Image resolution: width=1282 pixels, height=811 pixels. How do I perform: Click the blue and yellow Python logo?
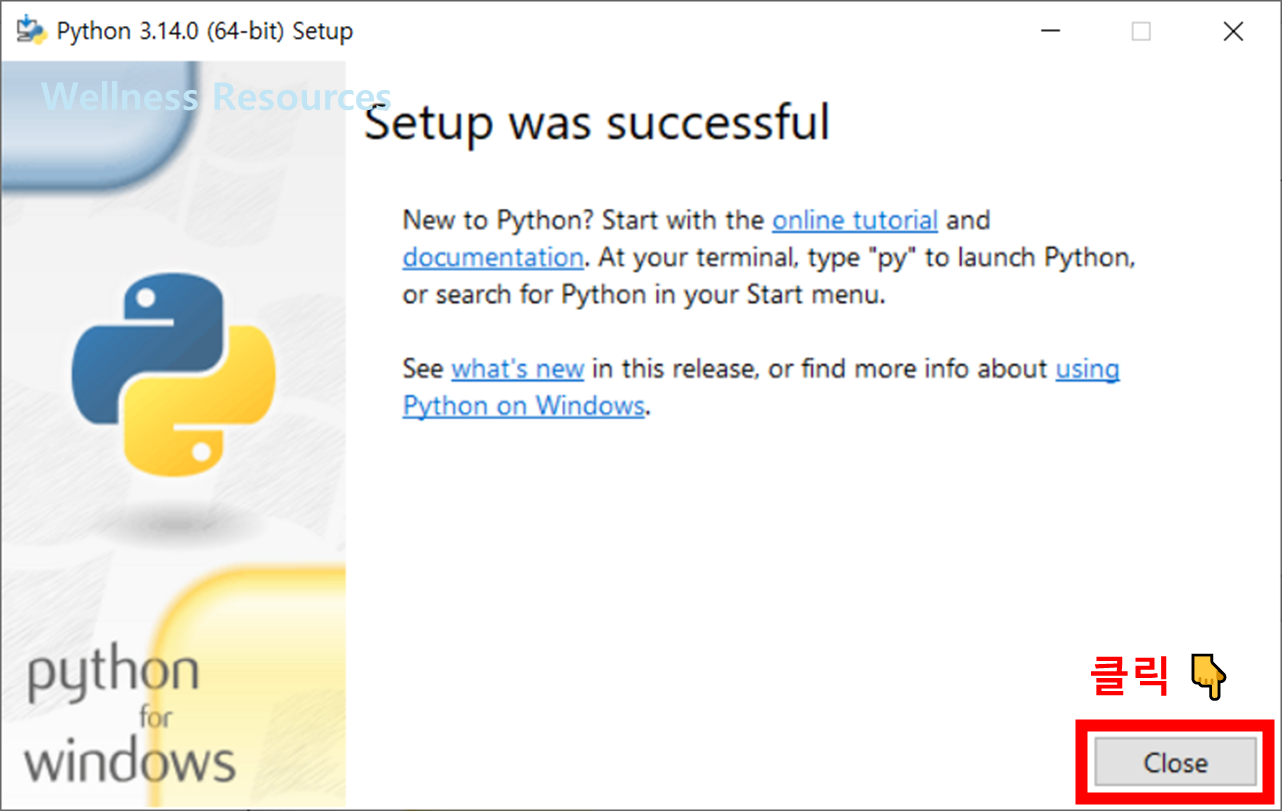pyautogui.click(x=174, y=375)
